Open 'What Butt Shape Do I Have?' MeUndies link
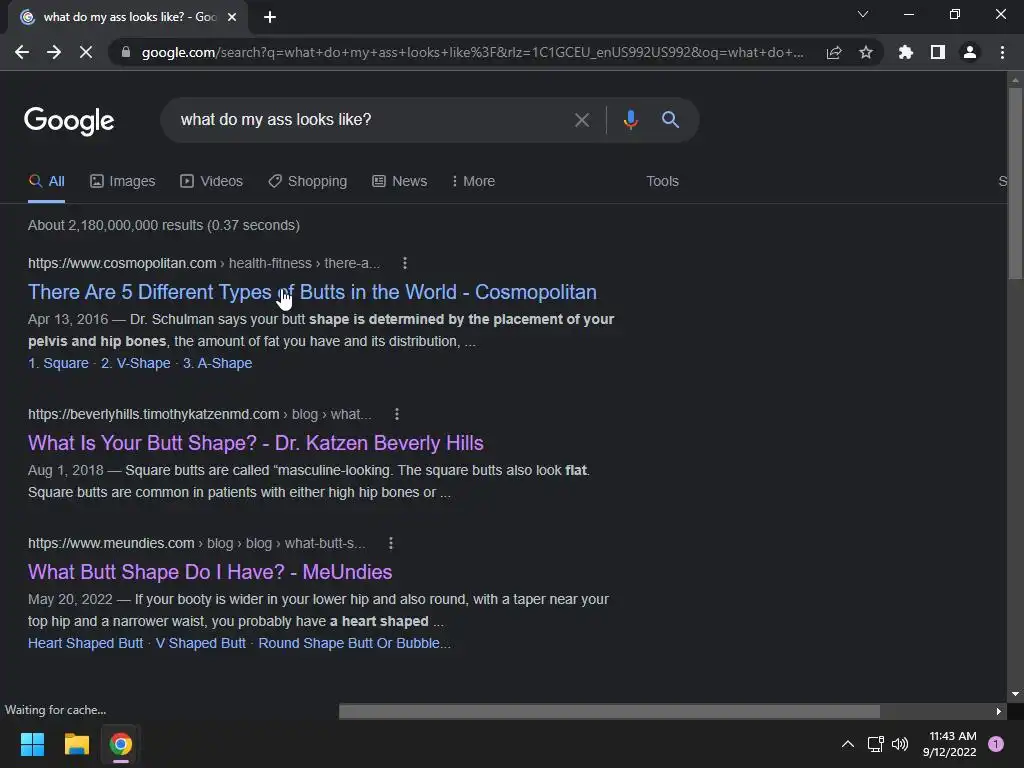 tap(210, 572)
